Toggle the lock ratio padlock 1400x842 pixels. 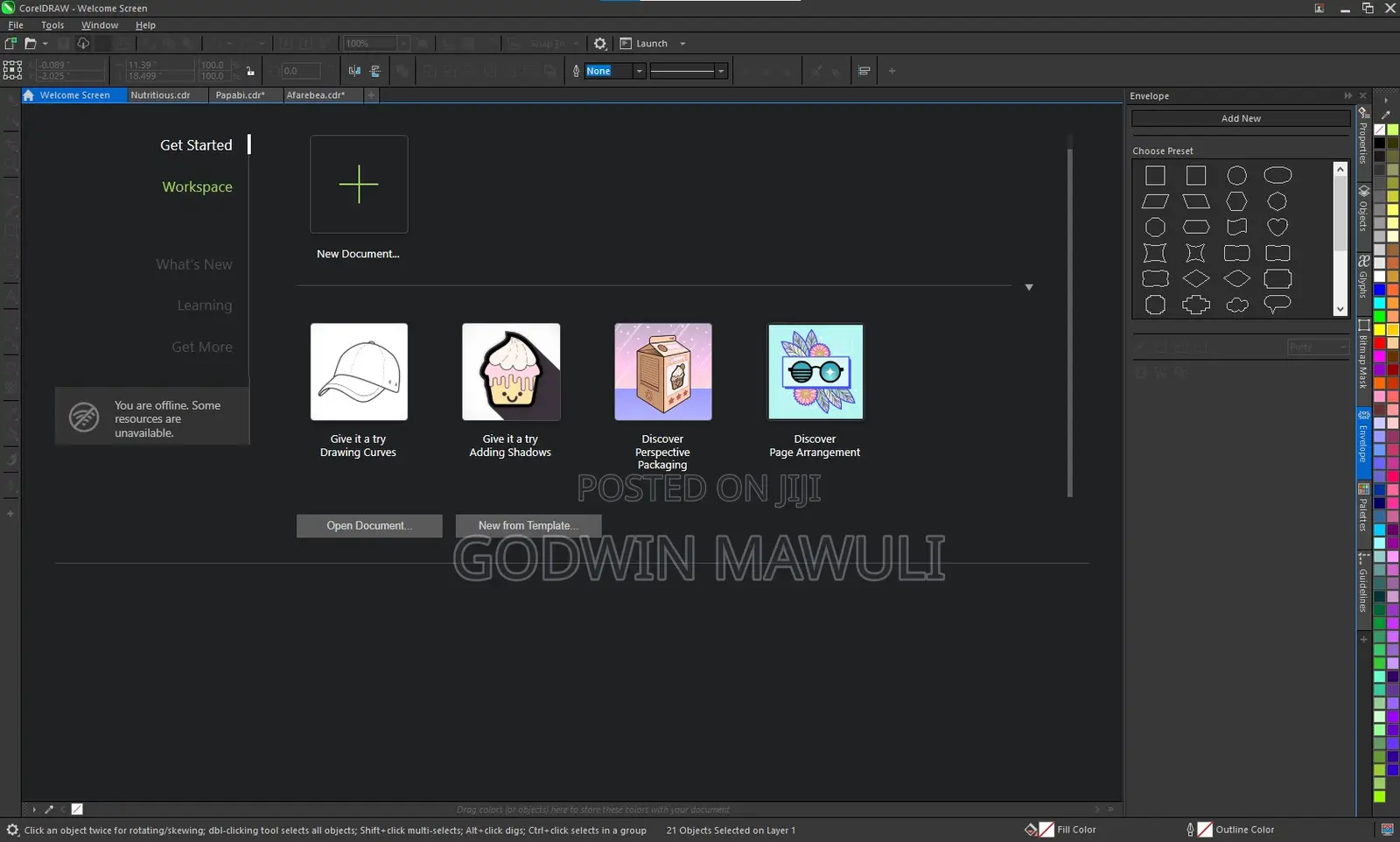(250, 71)
